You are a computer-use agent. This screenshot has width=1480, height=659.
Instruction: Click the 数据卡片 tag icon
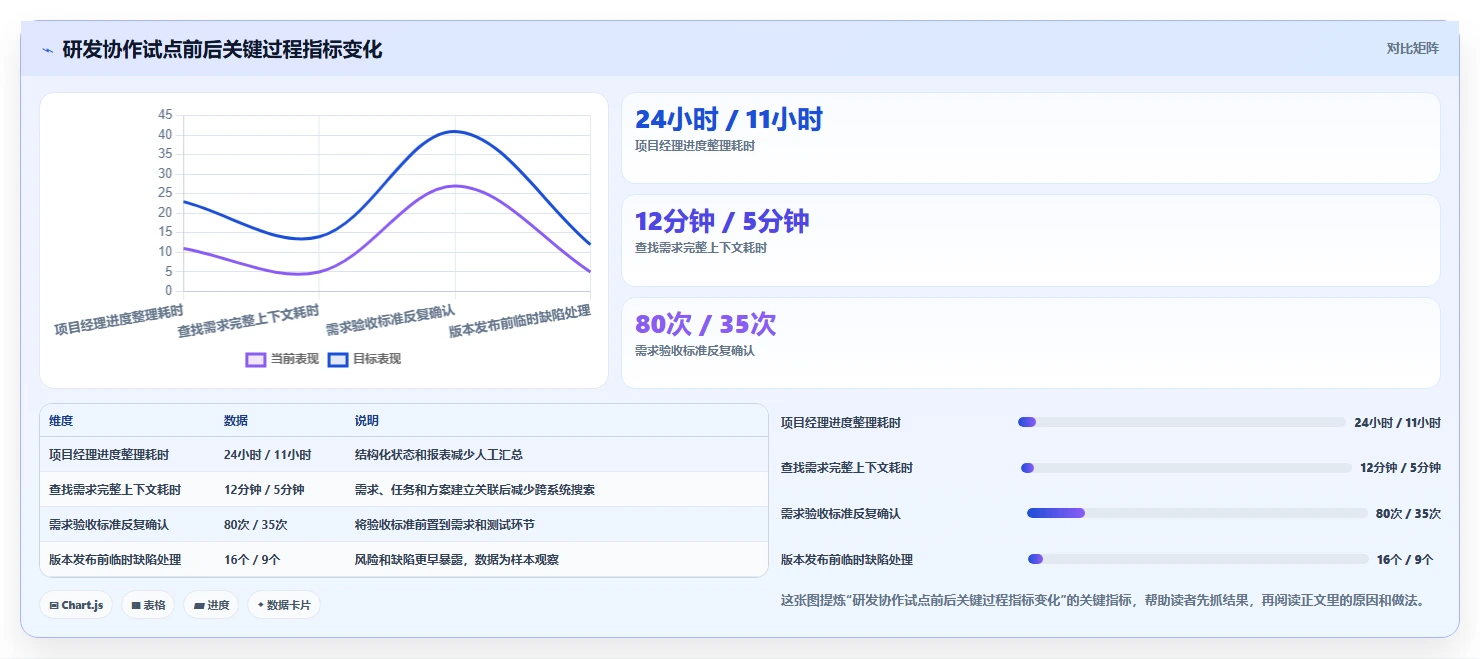[261, 605]
